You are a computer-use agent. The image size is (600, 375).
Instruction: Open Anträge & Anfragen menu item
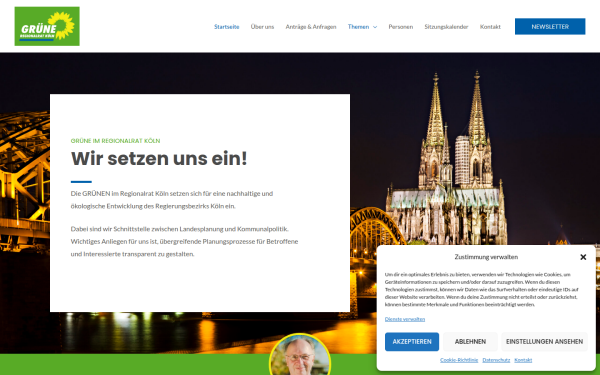coord(311,27)
